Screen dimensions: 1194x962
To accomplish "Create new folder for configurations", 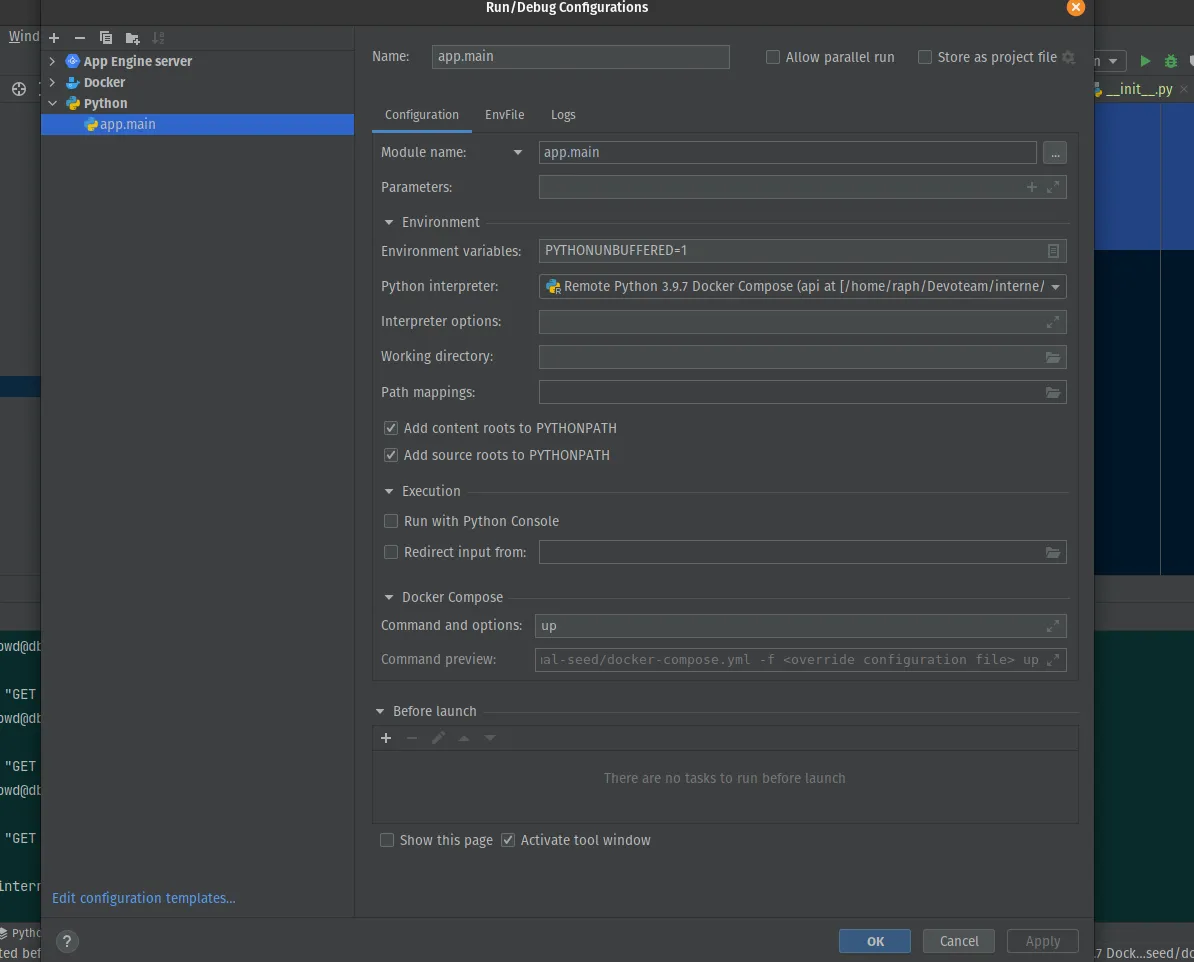I will pyautogui.click(x=132, y=38).
